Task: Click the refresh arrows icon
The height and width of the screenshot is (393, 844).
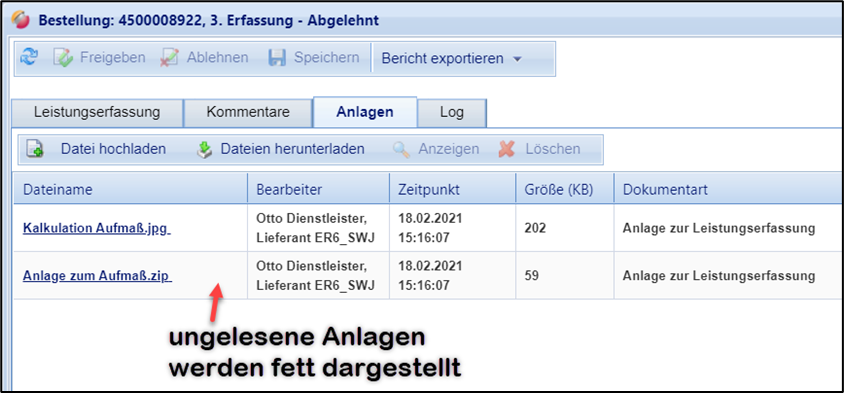Action: [29, 57]
